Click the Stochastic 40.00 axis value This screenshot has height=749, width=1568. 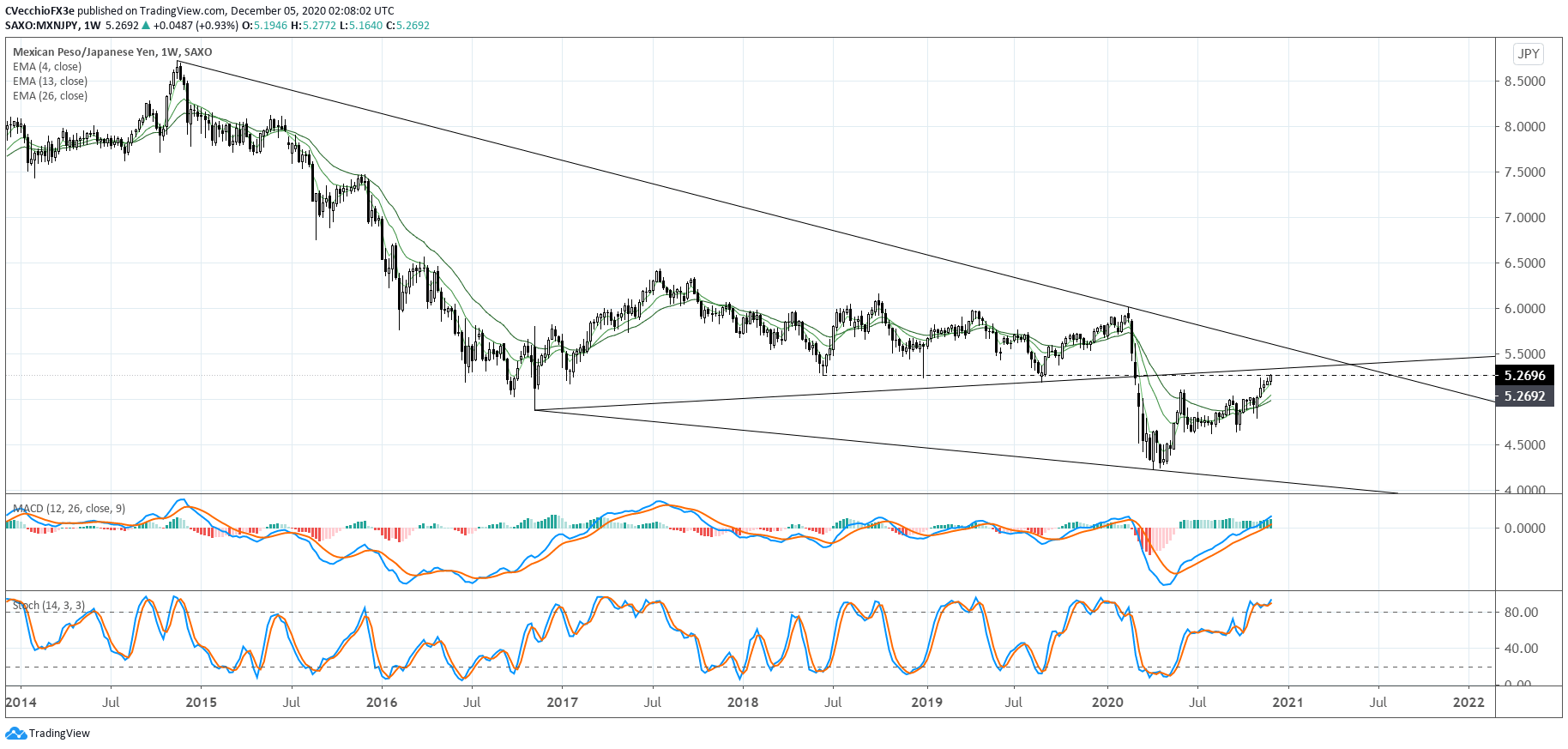click(1522, 649)
